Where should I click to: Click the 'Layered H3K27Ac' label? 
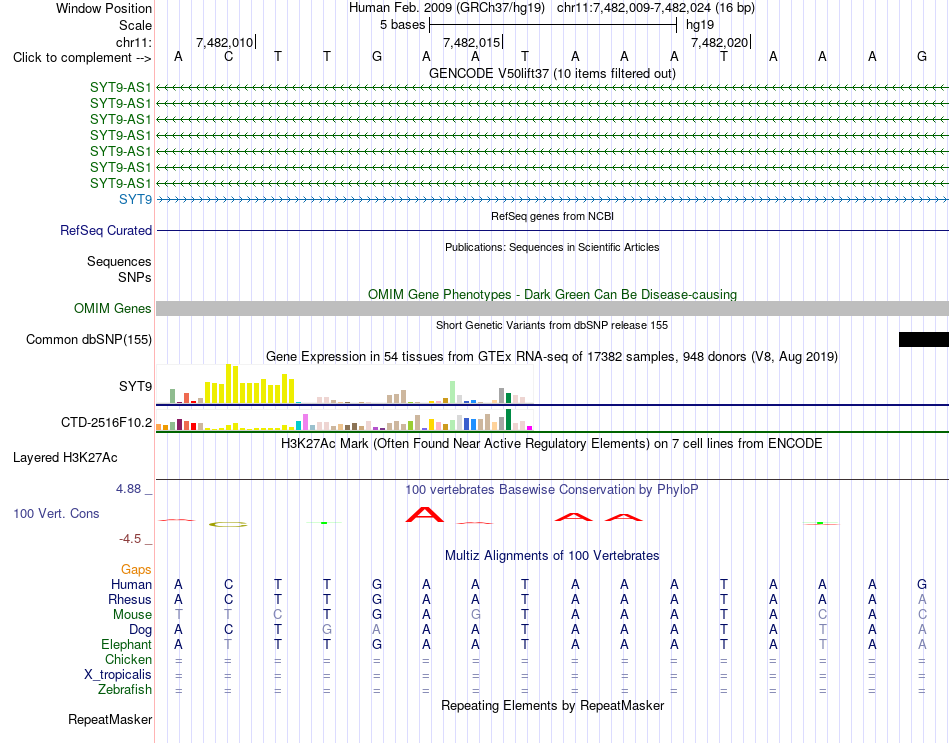click(x=65, y=458)
